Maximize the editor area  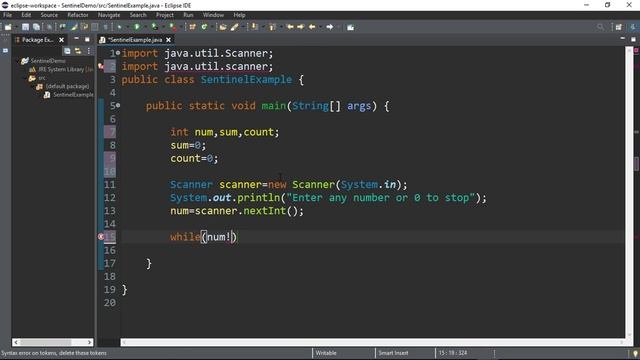pyautogui.click(x=633, y=40)
